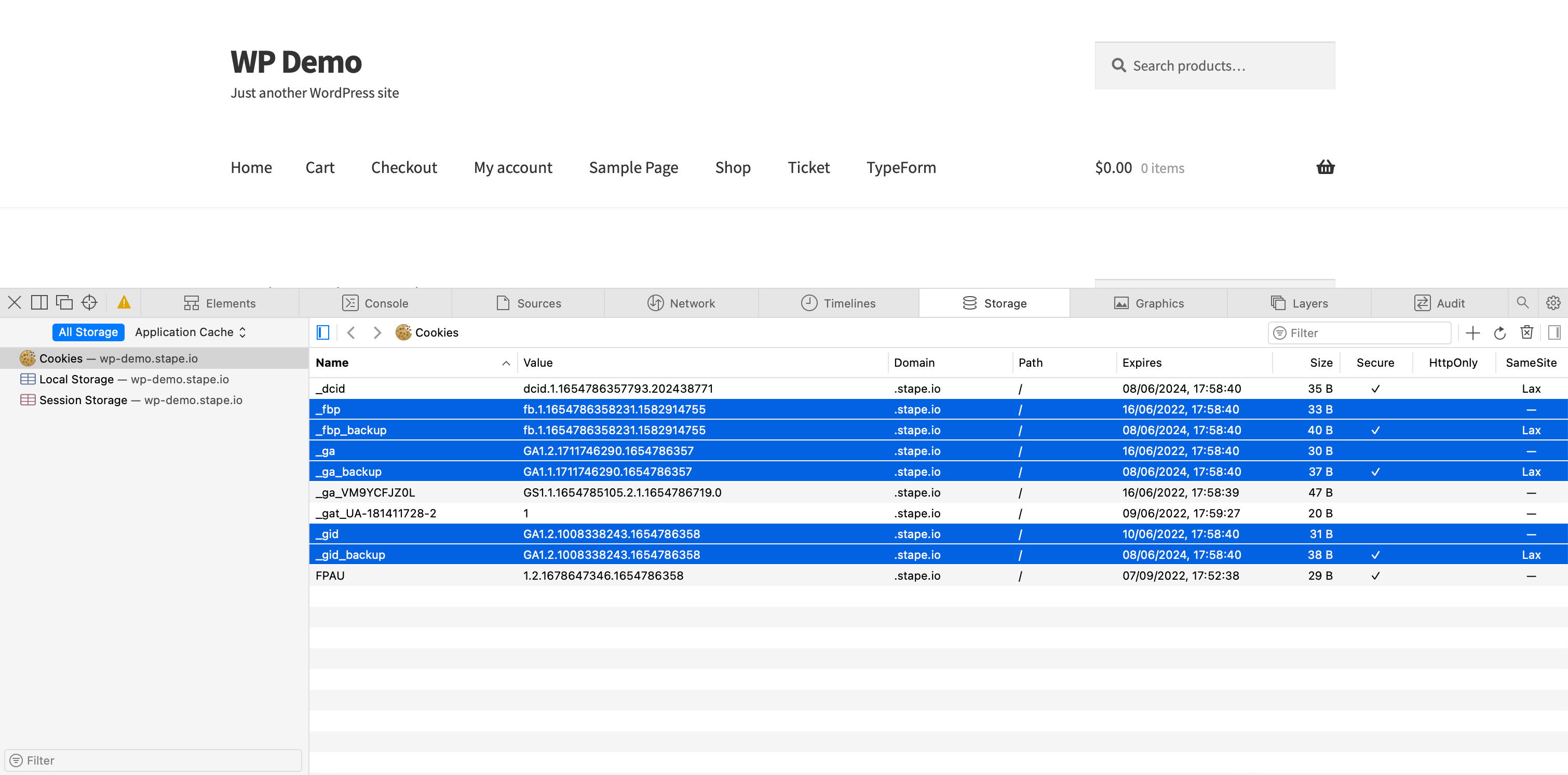The width and height of the screenshot is (1568, 775).
Task: Sort cookies by Expires column header
Action: pos(1194,363)
